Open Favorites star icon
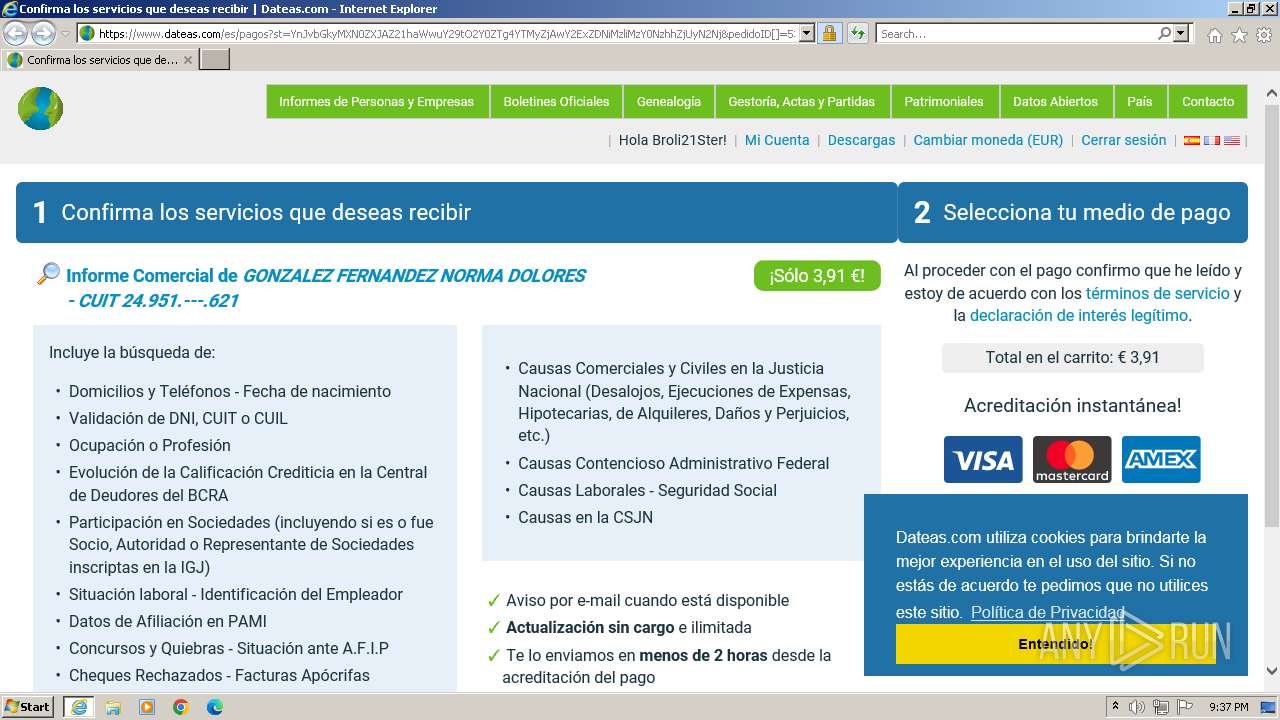 (x=1239, y=34)
